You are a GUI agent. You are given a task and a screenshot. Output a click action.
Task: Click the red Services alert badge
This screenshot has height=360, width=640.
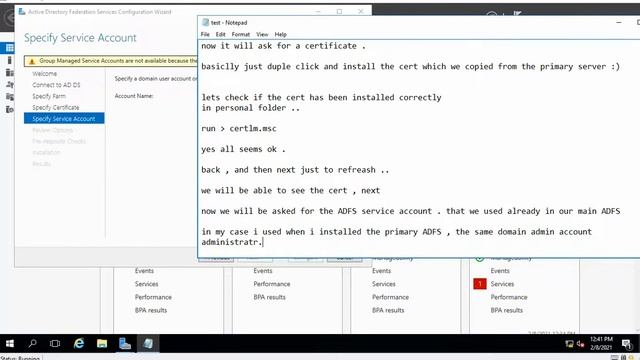[480, 284]
